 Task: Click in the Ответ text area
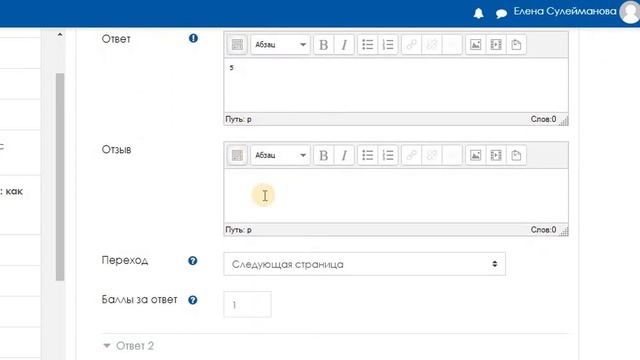[396, 85]
